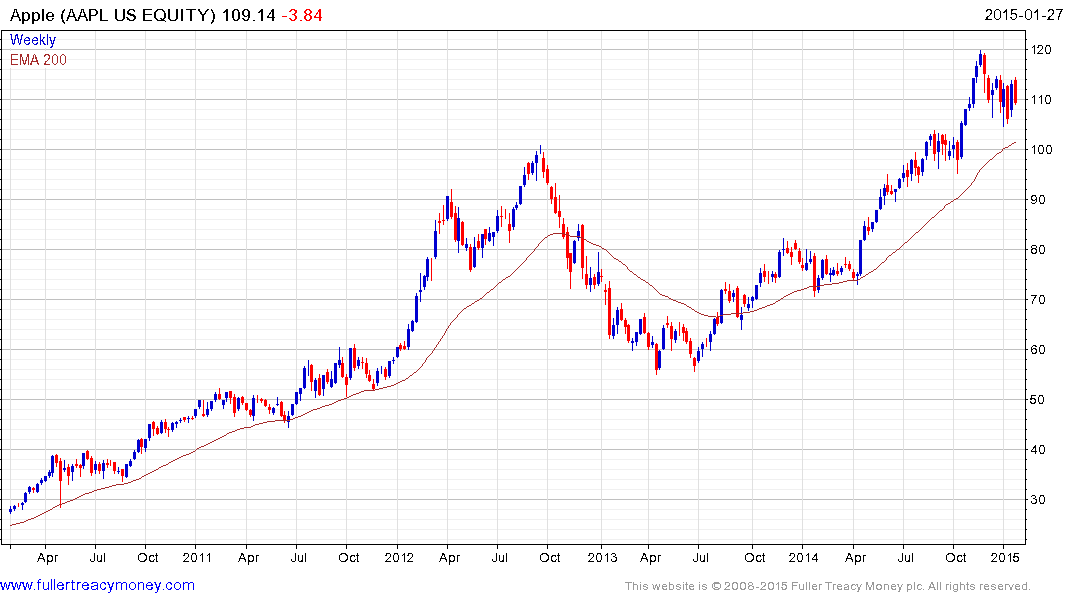Viewport: 1075px width, 600px height.
Task: Click the 2013 date axis label
Action: [603, 557]
